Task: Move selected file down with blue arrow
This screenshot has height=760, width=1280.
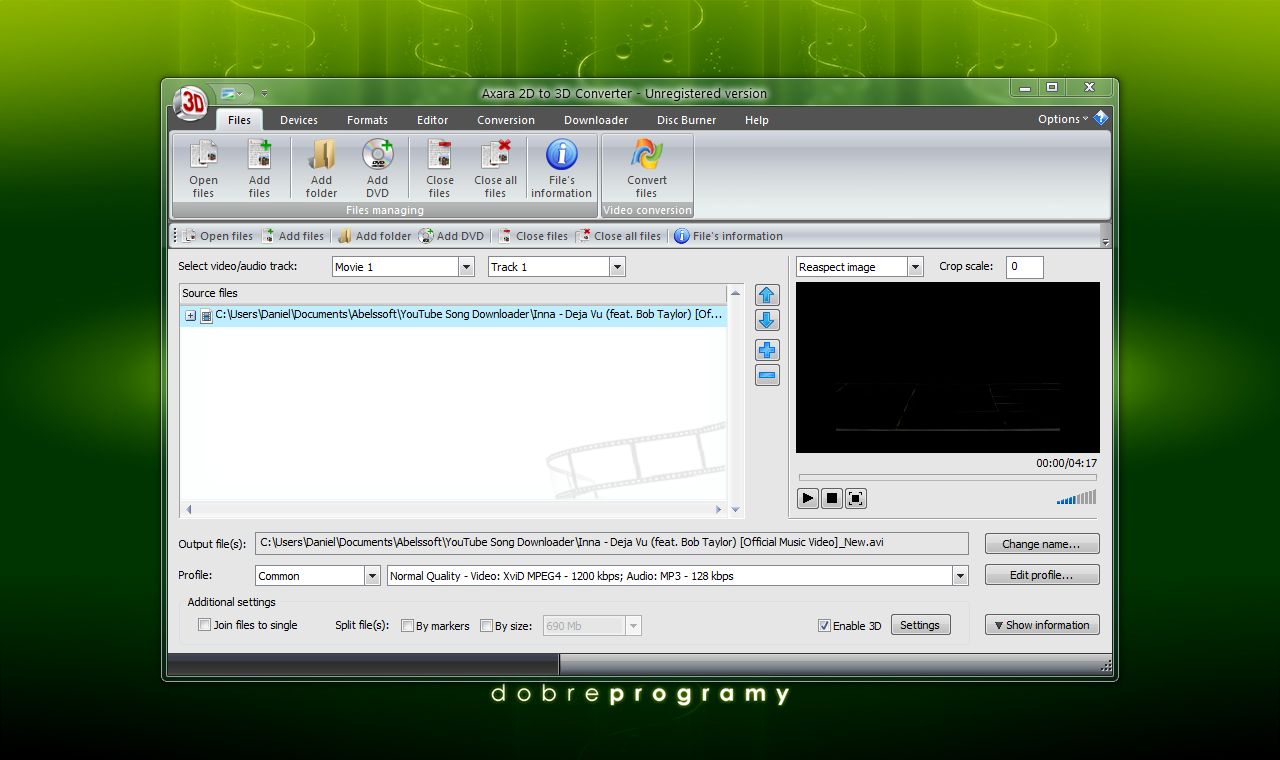Action: [x=767, y=320]
